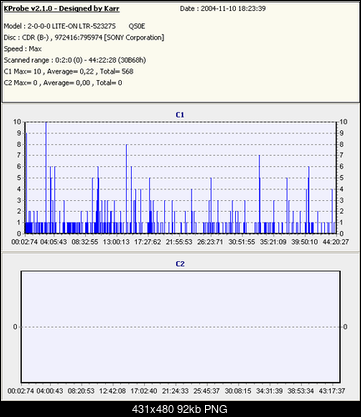This screenshot has width=361, height=417.
Task: Click C2 axis label 34:31:39
Action: pos(269,391)
